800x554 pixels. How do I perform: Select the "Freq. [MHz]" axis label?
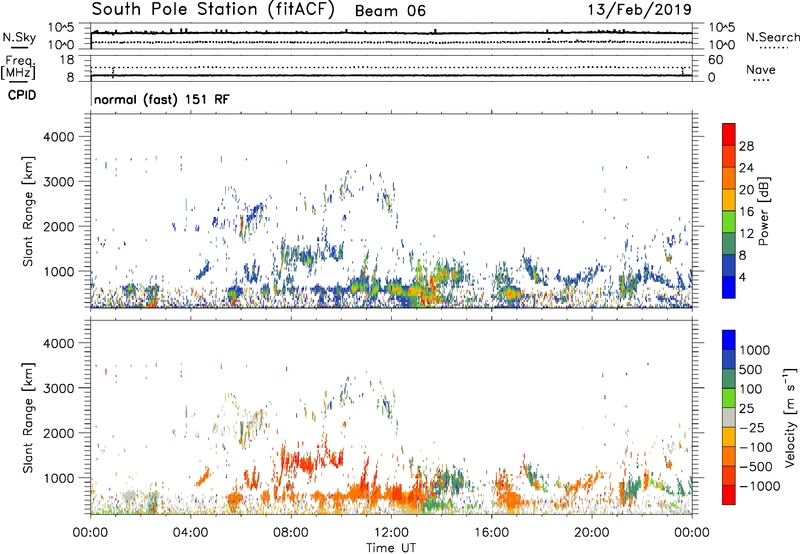pos(18,67)
